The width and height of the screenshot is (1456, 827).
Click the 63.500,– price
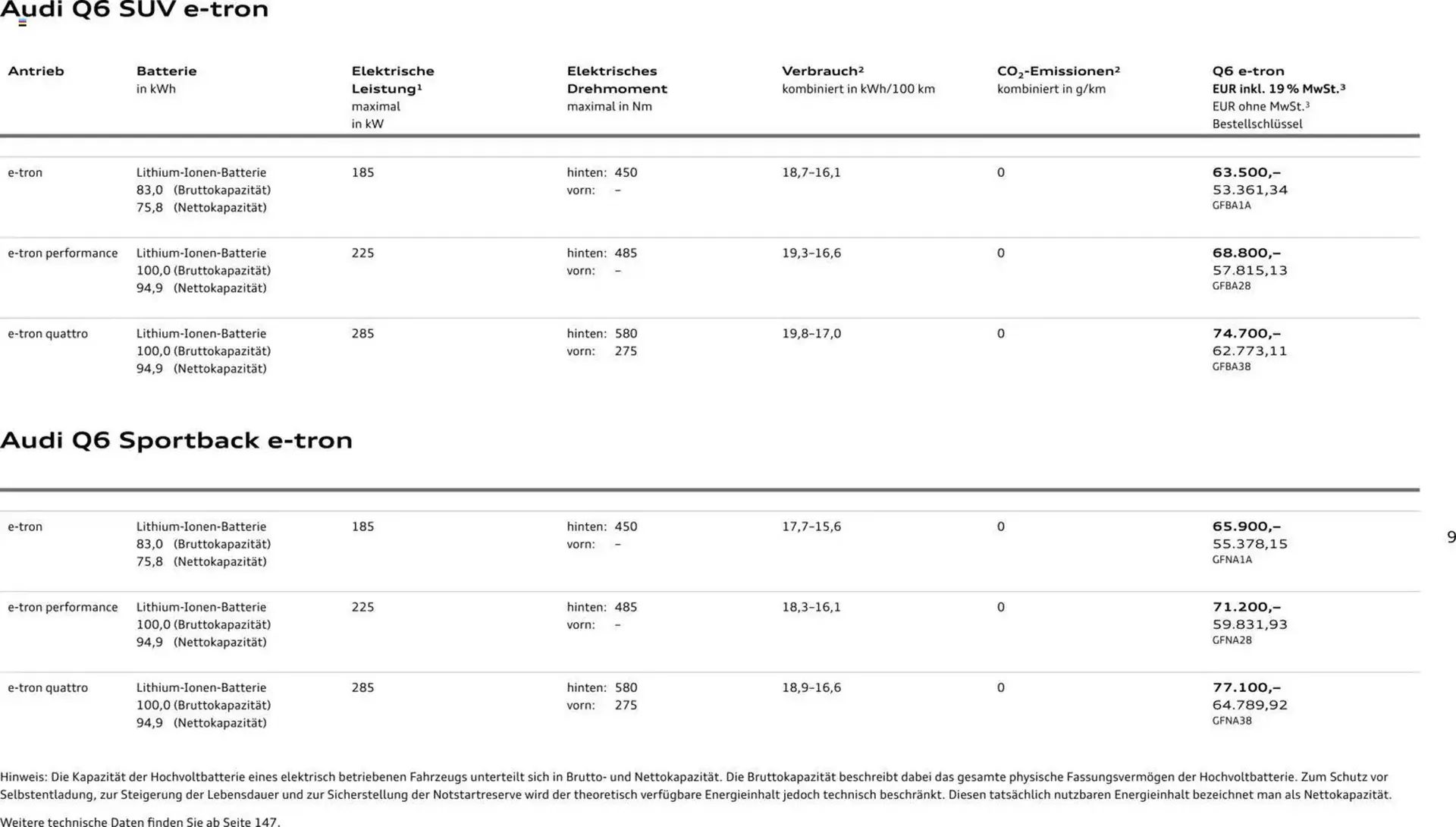coord(1246,172)
